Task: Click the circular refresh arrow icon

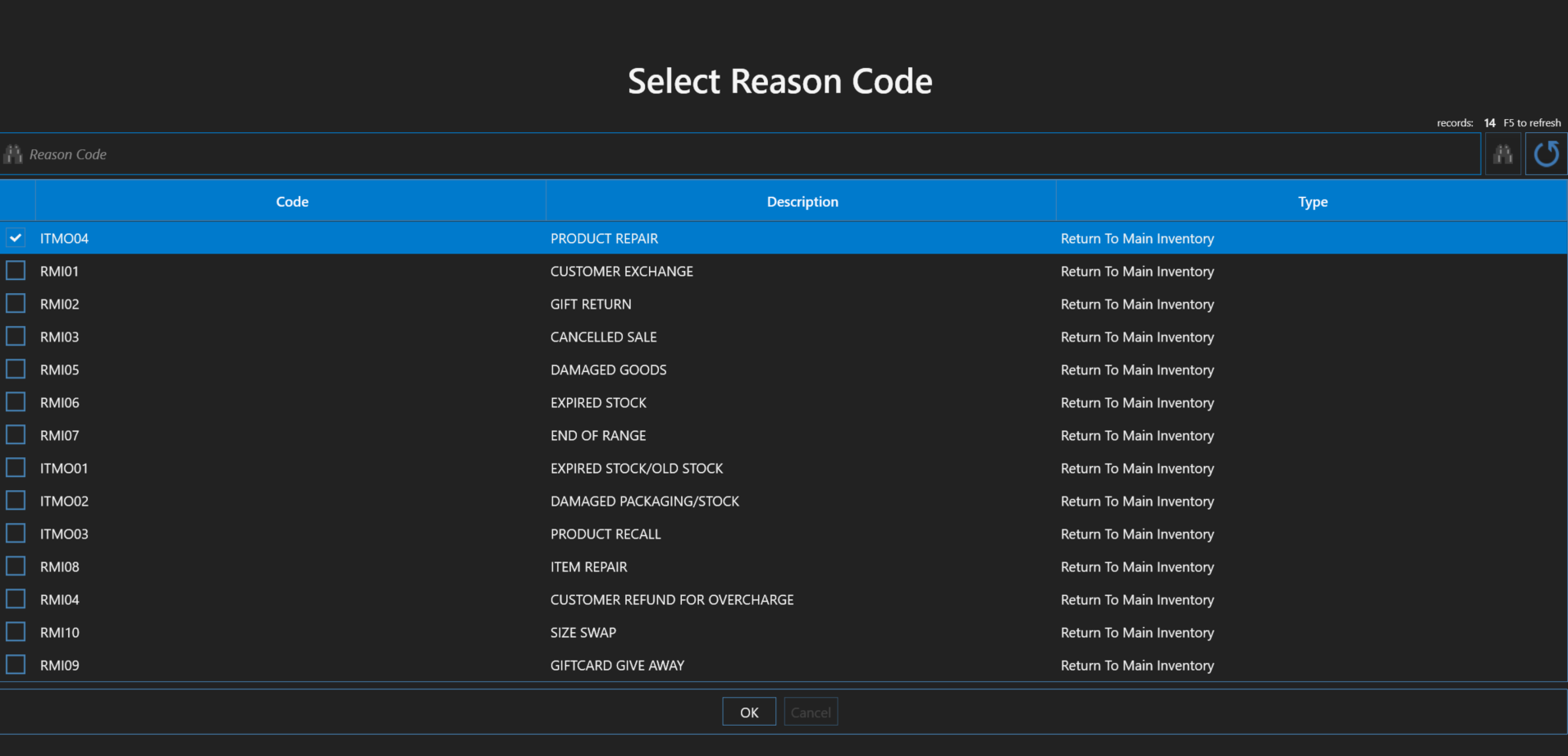Action: pyautogui.click(x=1547, y=154)
